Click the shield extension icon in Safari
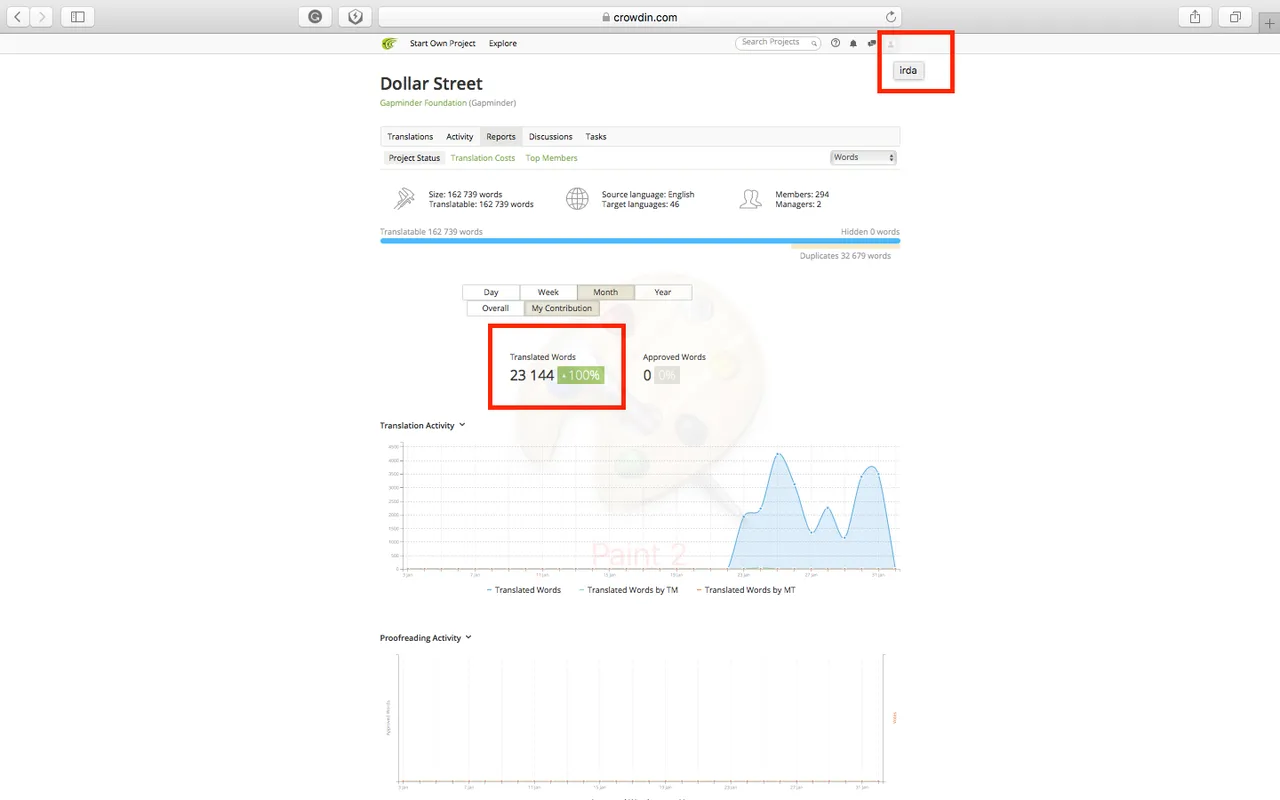The width and height of the screenshot is (1280, 800). click(x=355, y=16)
